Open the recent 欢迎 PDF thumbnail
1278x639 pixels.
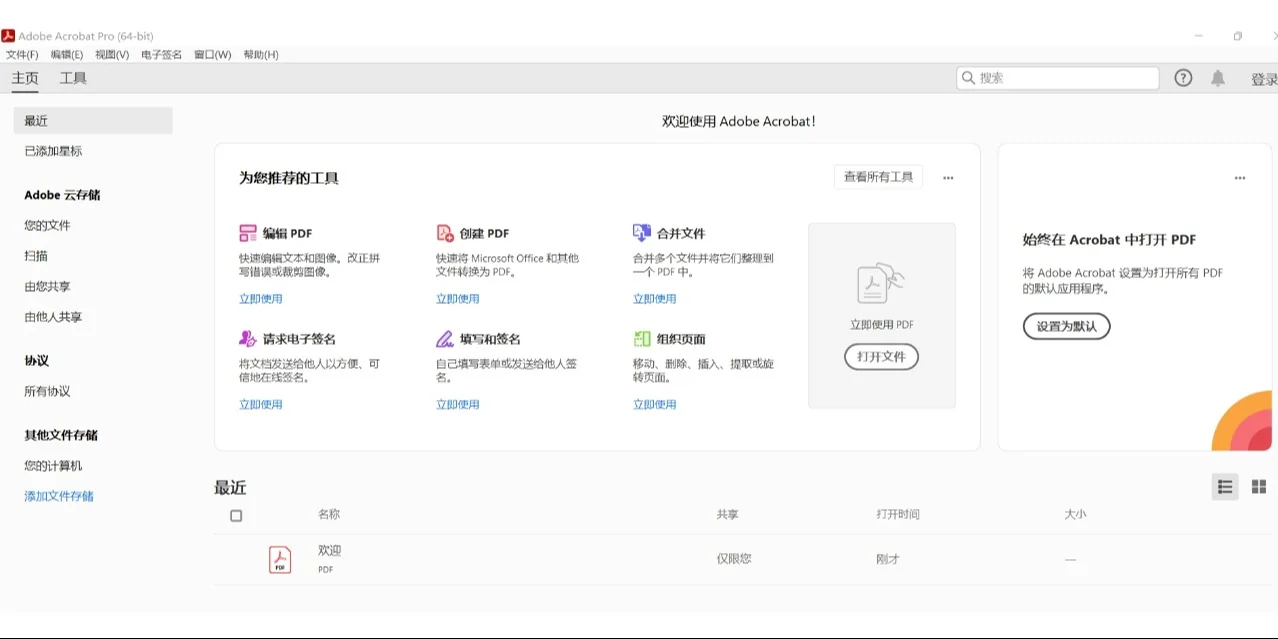[x=279, y=558]
